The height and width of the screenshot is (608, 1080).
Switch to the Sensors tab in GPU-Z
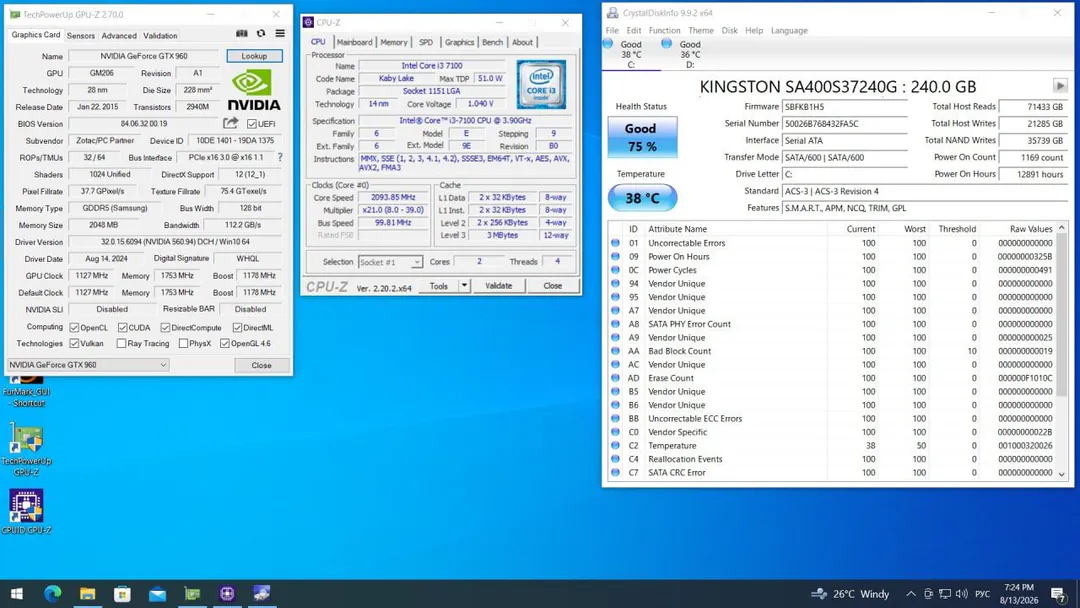pos(81,35)
